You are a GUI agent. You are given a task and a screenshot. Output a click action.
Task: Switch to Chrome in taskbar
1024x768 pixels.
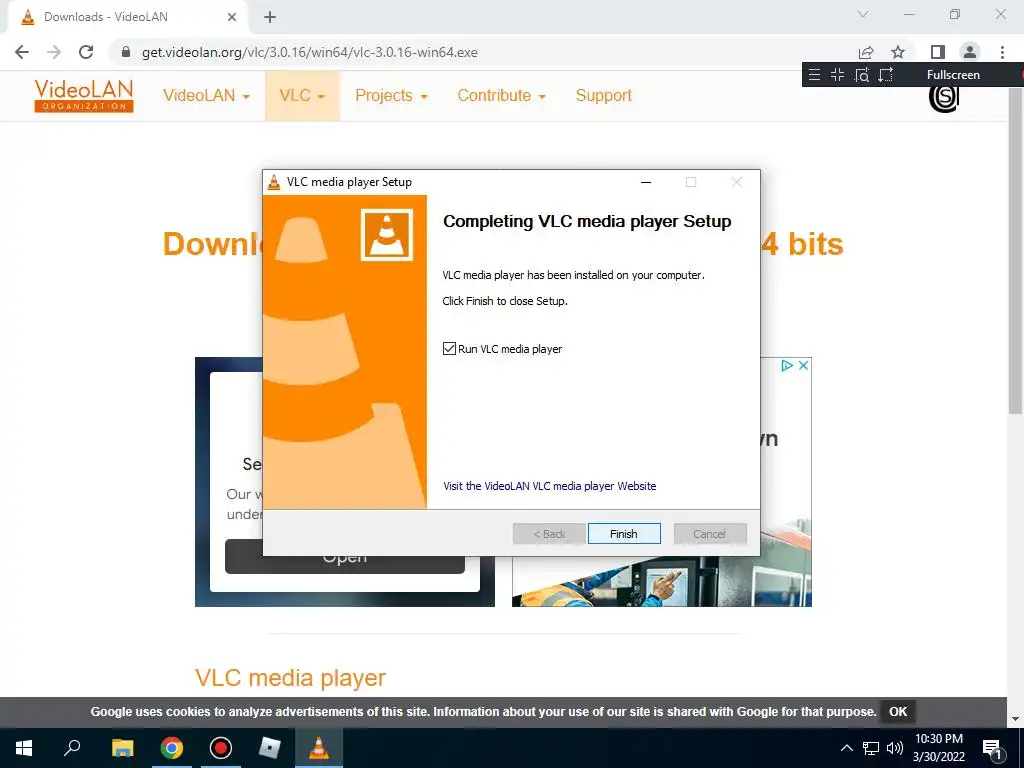(172, 748)
